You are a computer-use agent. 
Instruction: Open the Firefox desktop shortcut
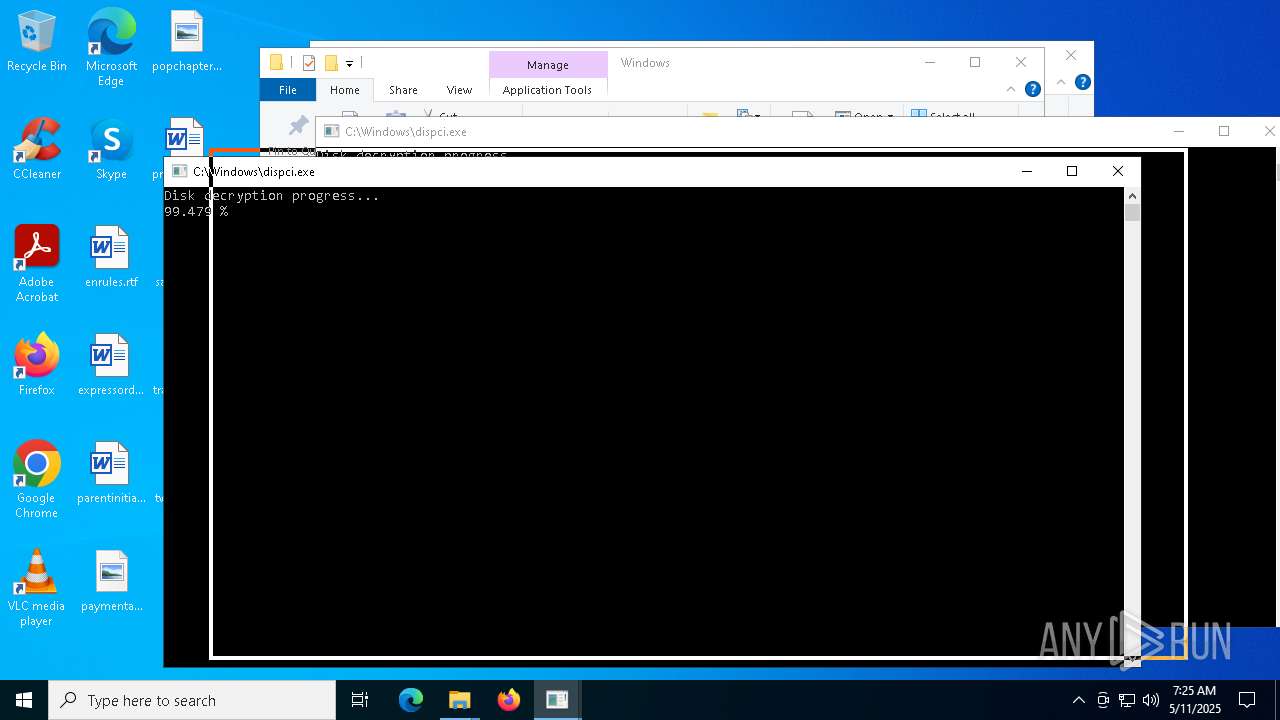pyautogui.click(x=37, y=366)
